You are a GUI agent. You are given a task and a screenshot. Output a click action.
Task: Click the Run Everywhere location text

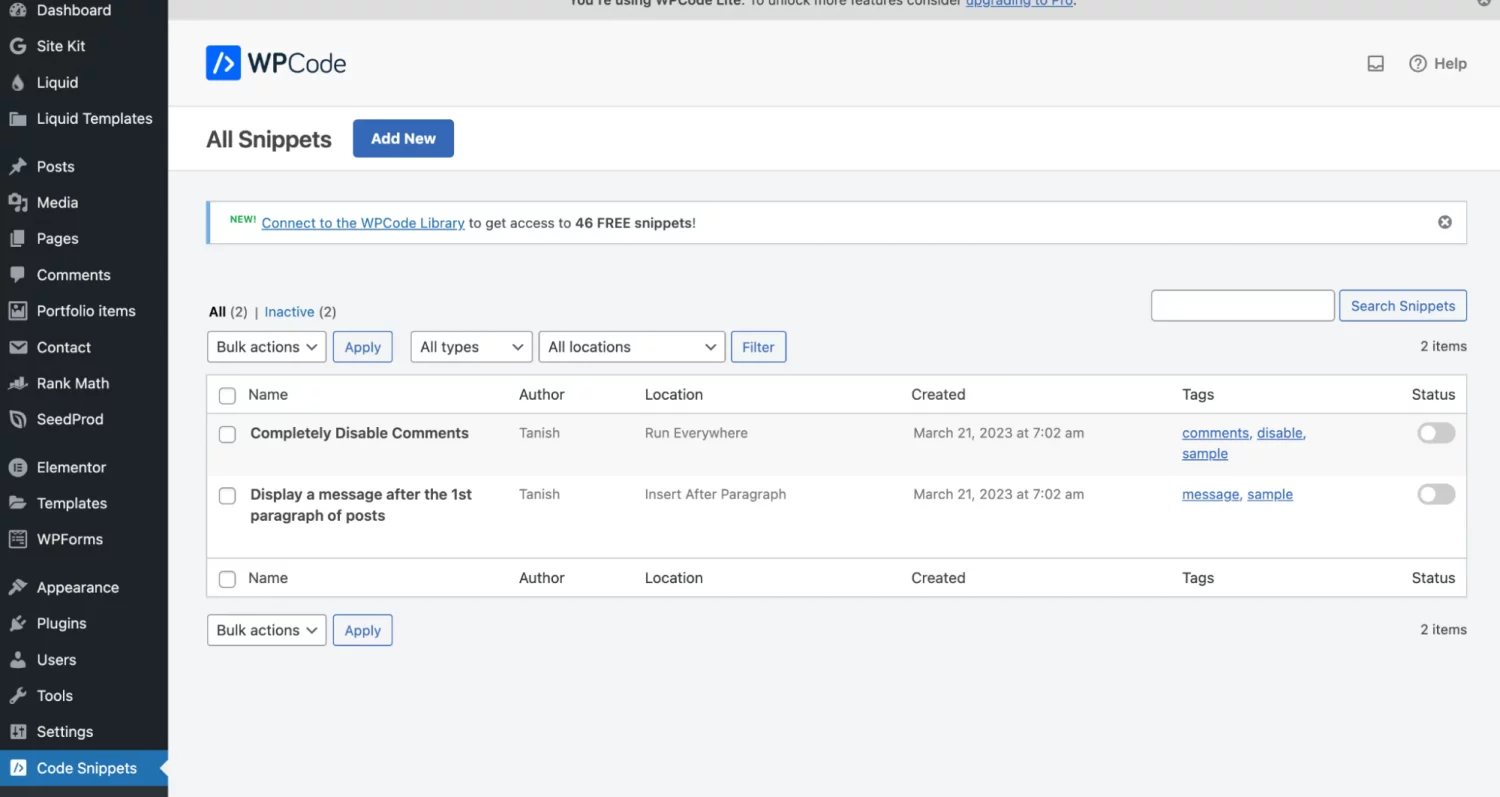[x=696, y=433]
